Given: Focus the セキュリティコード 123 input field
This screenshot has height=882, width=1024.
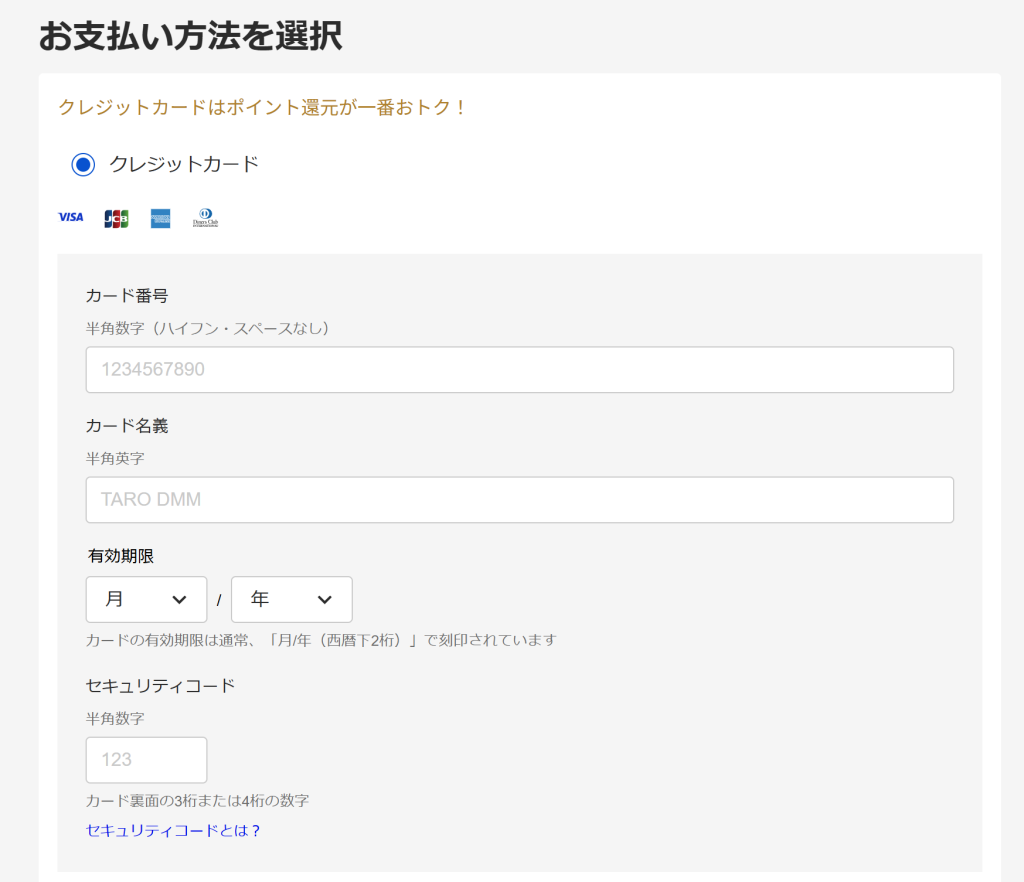Looking at the screenshot, I should pos(146,760).
